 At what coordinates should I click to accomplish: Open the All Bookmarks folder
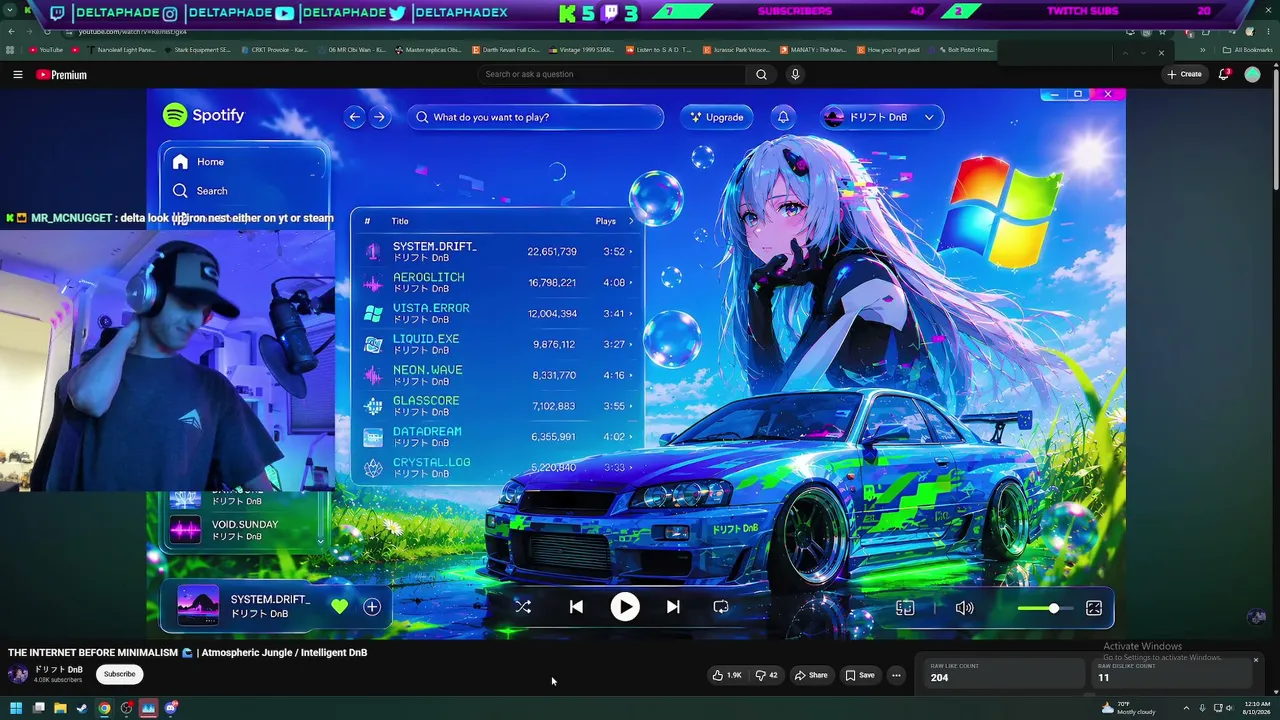(x=1248, y=50)
